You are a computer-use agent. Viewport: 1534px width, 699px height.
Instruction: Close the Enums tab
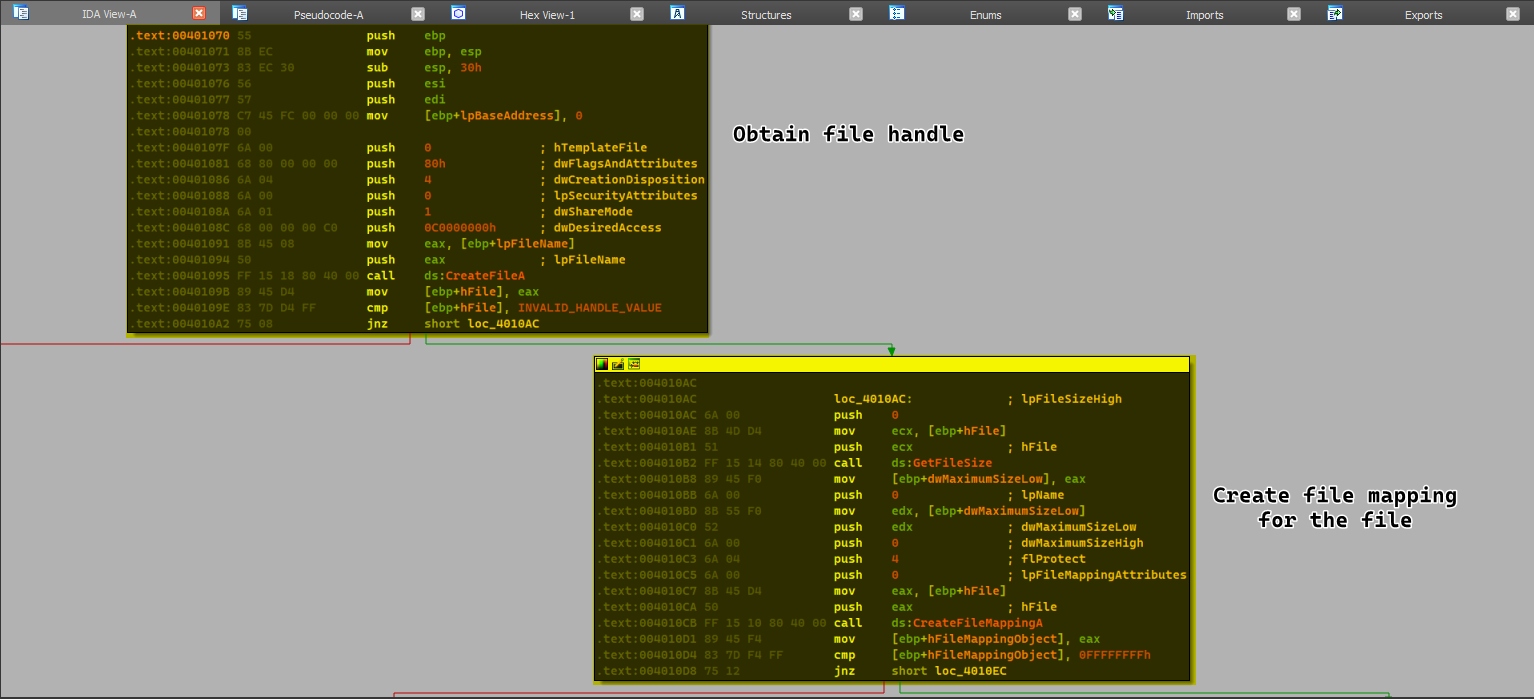1075,14
